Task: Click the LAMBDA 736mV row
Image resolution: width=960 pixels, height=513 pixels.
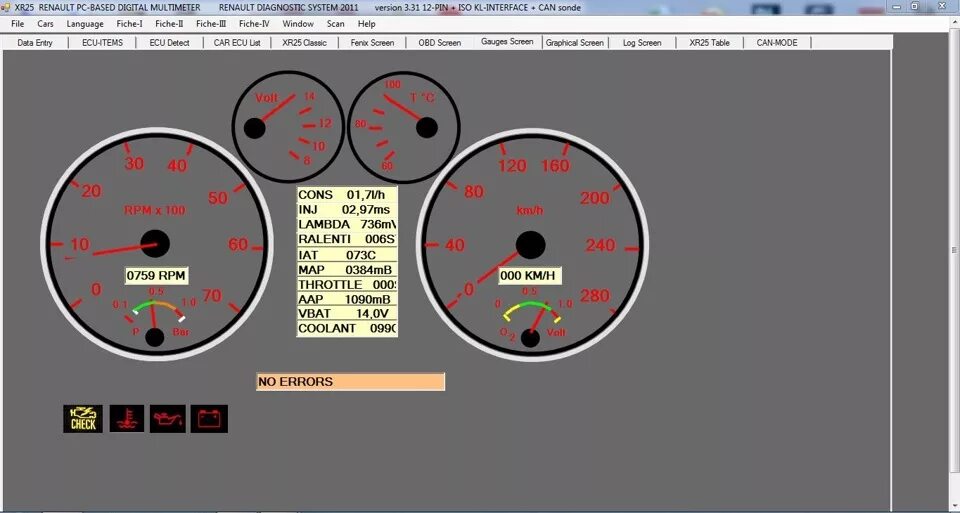Action: pyautogui.click(x=347, y=225)
